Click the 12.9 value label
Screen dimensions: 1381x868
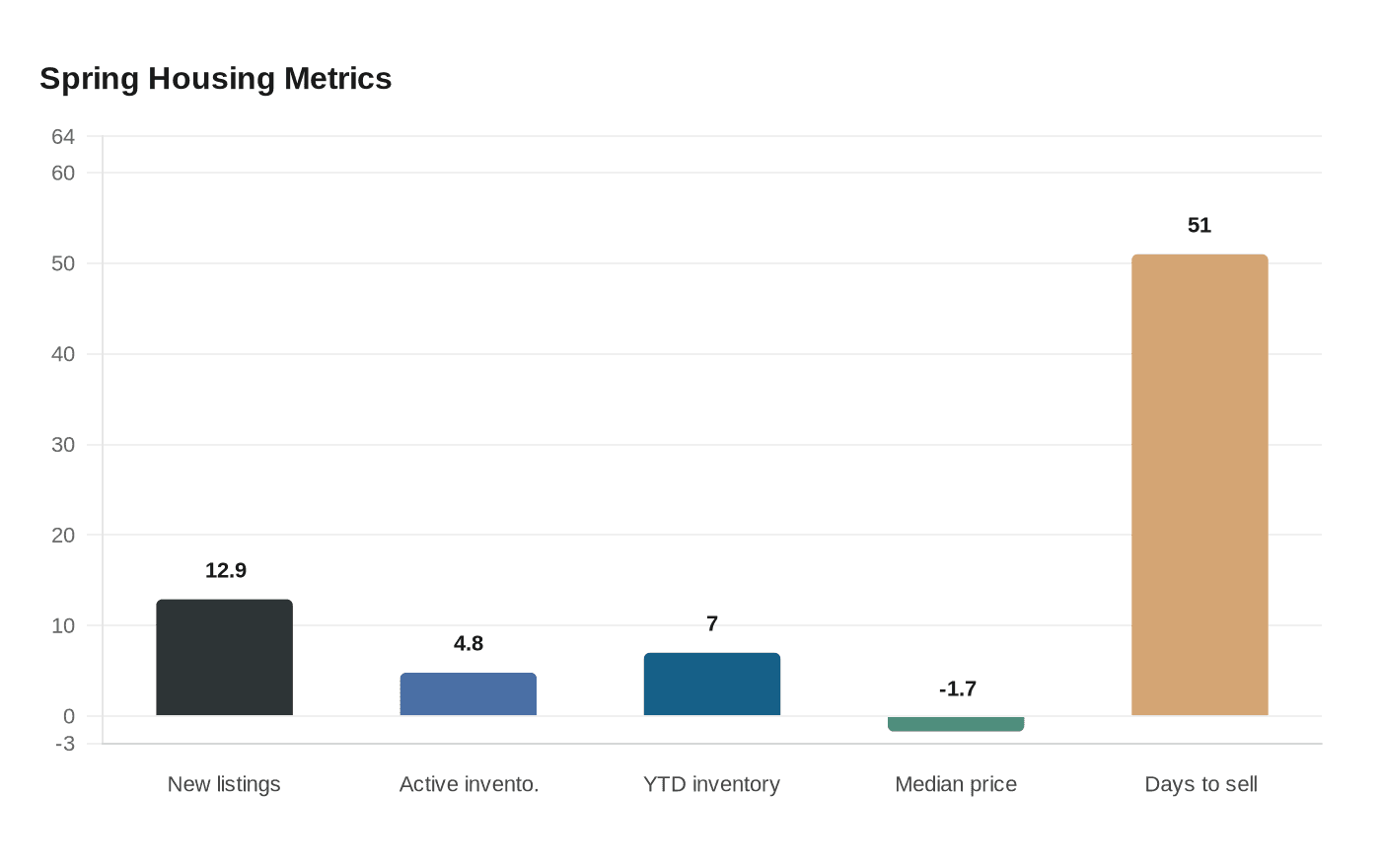point(226,570)
